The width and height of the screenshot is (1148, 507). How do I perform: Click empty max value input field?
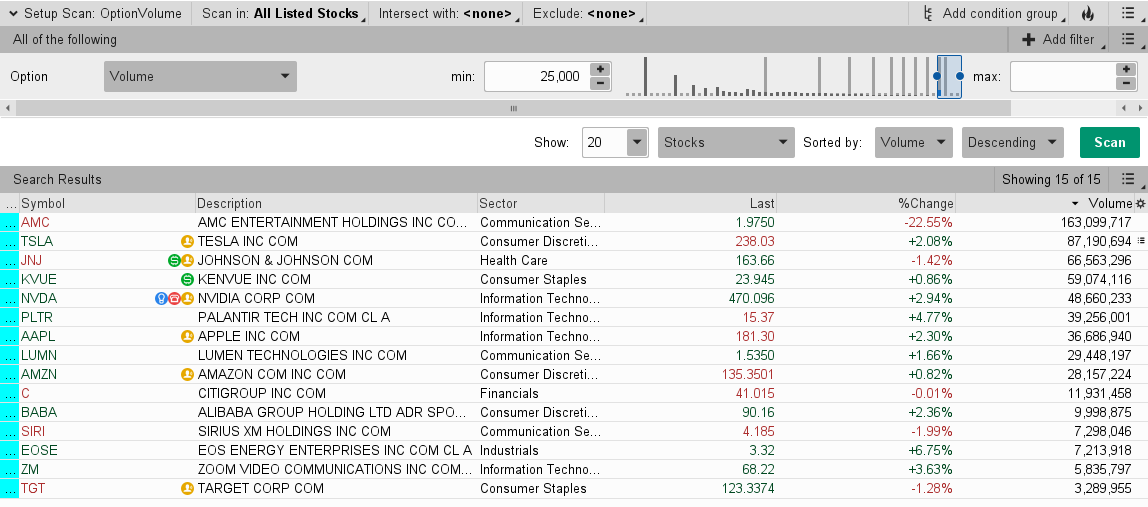(1062, 76)
